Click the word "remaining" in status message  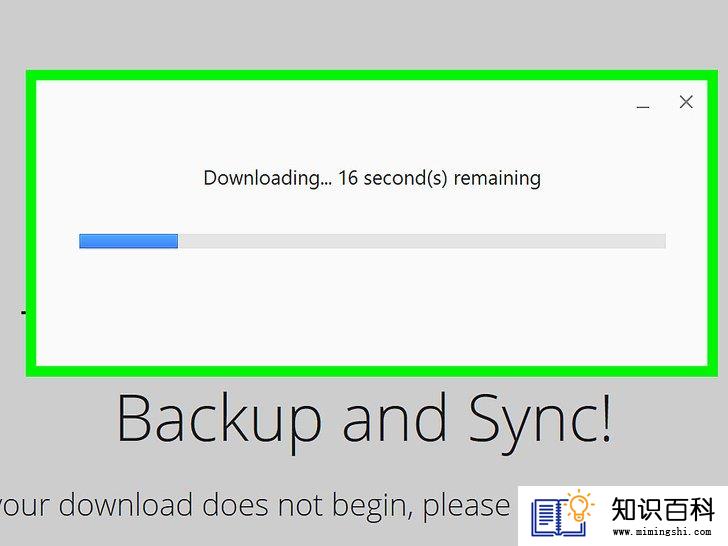click(x=497, y=178)
